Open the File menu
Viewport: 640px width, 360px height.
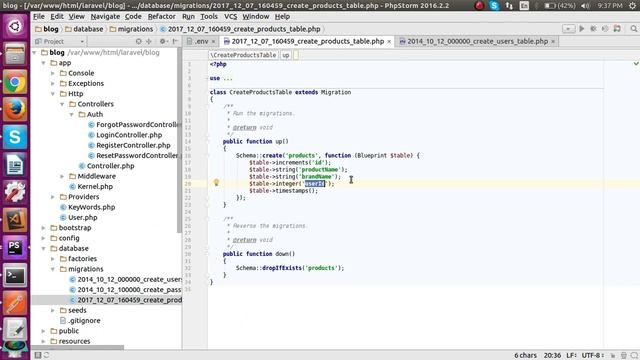pyautogui.click(x=39, y=16)
